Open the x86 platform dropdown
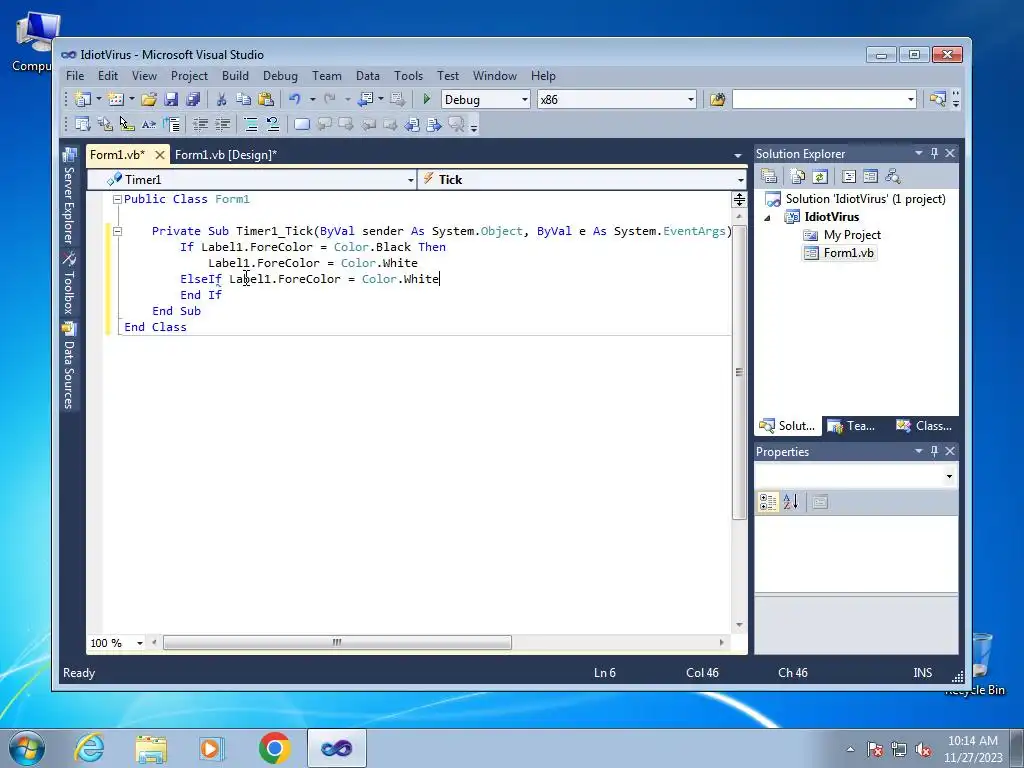 point(691,100)
